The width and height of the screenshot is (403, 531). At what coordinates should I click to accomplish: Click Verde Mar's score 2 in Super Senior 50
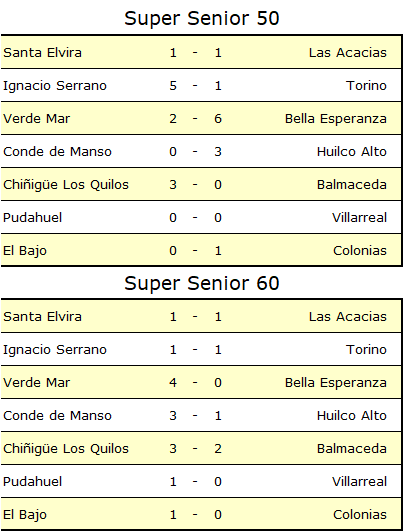pos(173,119)
